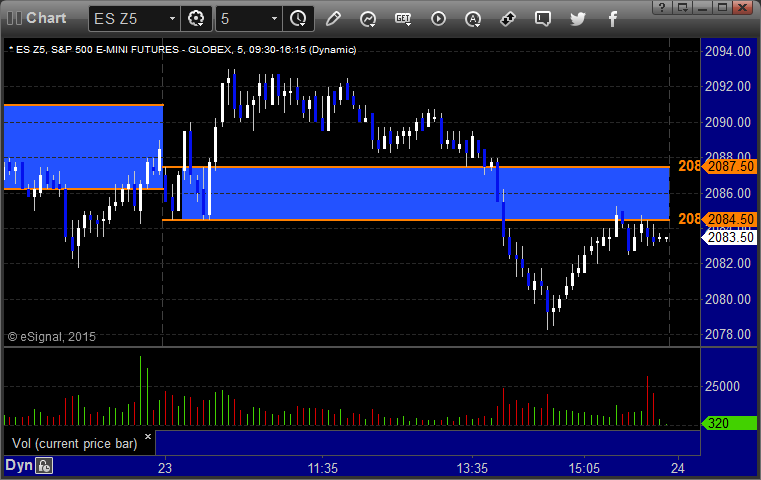Image resolution: width=761 pixels, height=480 pixels.
Task: Start bar replay play button
Action: pos(438,19)
